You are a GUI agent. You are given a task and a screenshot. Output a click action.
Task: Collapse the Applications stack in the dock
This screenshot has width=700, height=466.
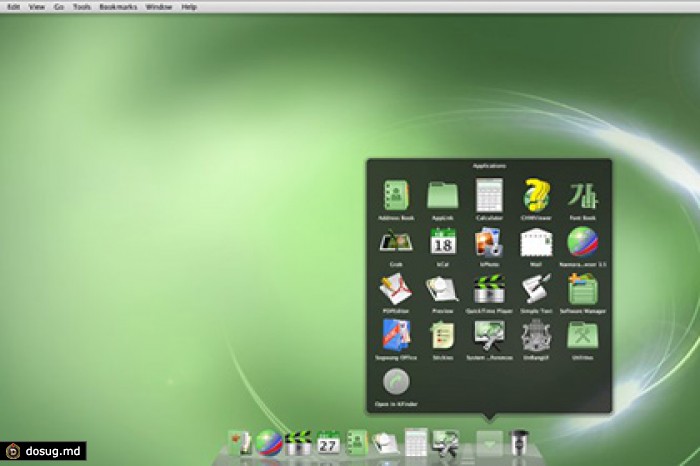489,444
